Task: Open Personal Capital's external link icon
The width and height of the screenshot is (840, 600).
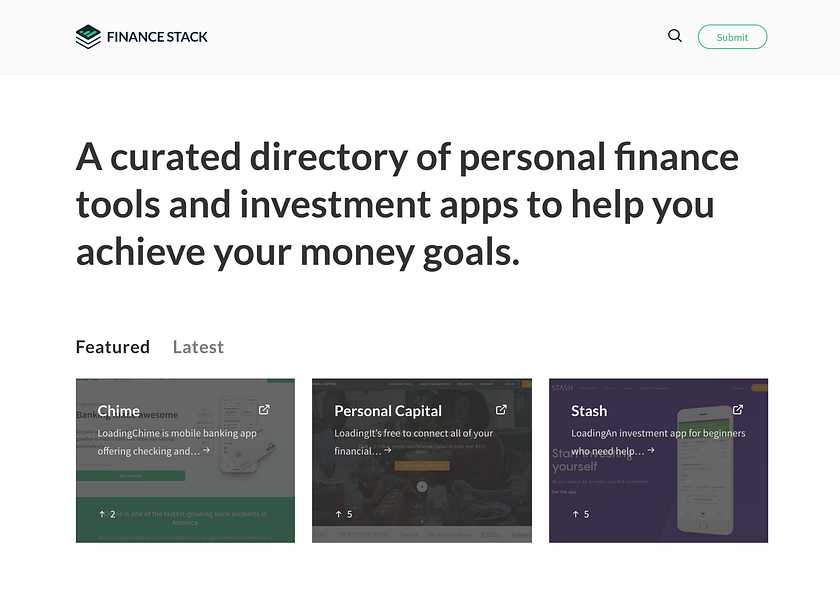Action: tap(502, 409)
